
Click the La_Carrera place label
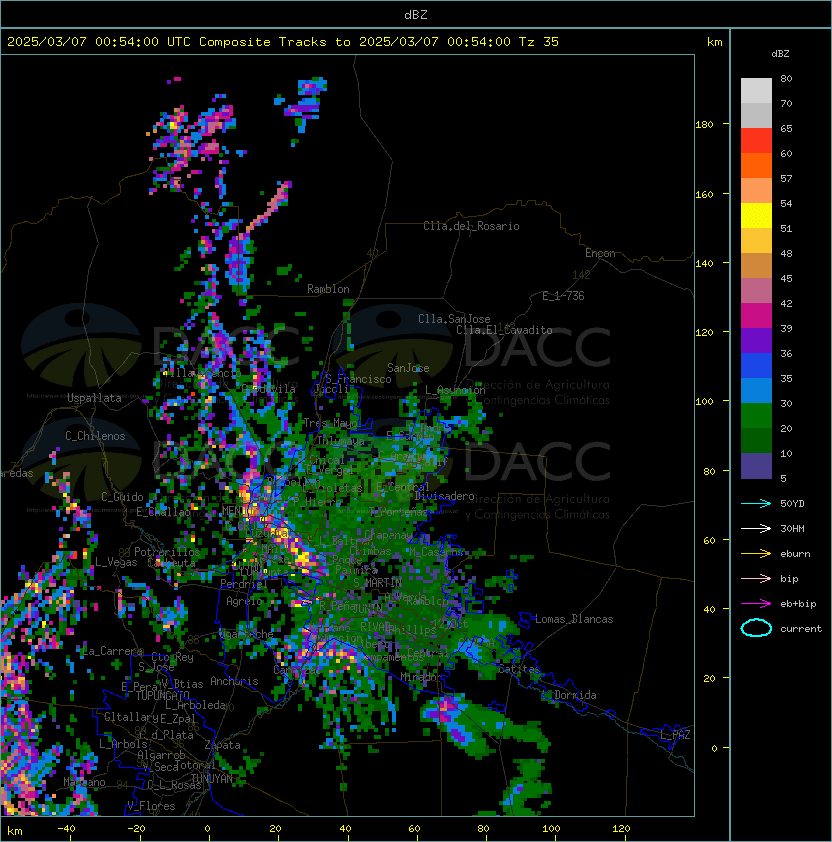[x=112, y=651]
